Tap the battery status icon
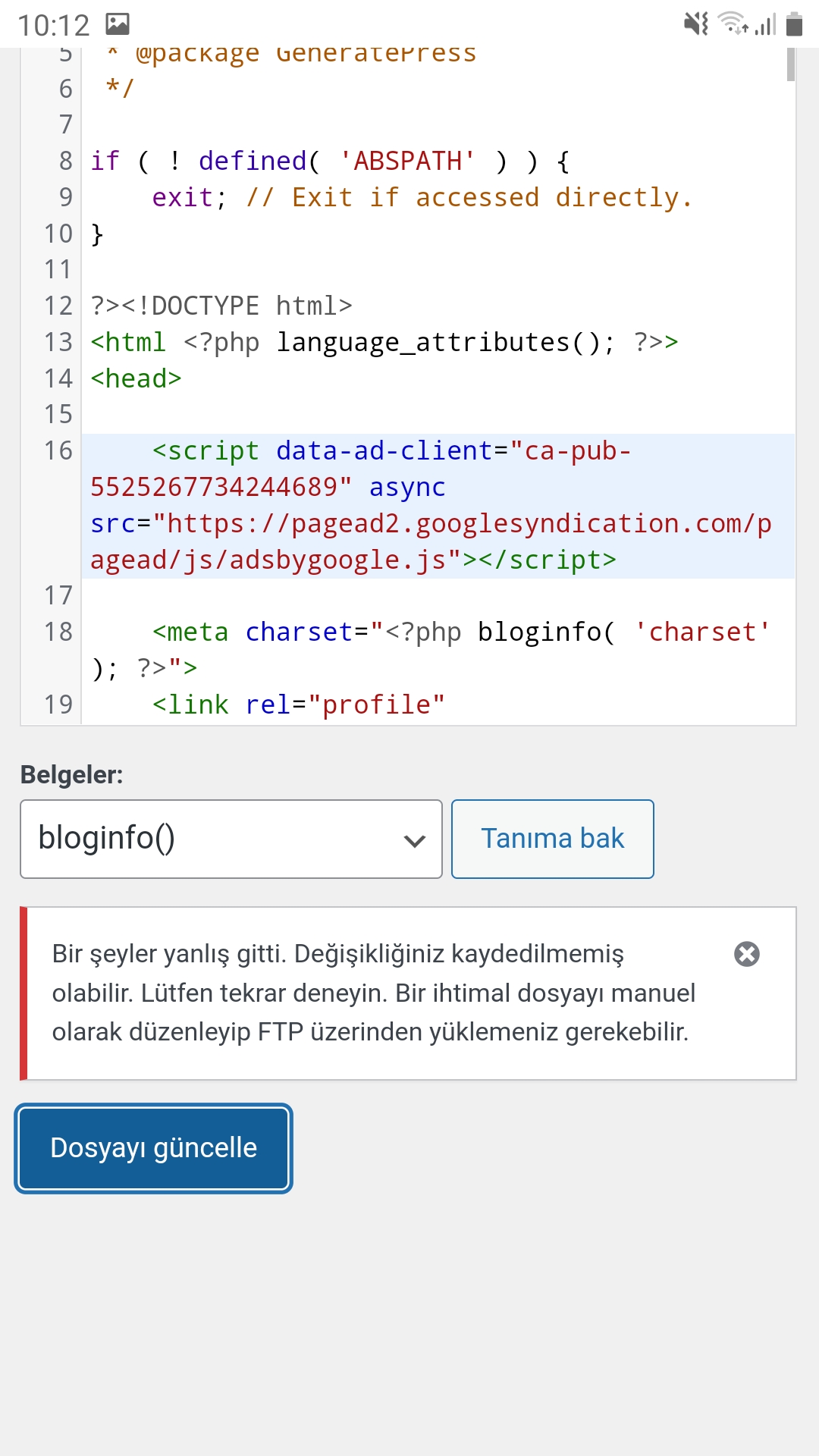 (x=794, y=24)
